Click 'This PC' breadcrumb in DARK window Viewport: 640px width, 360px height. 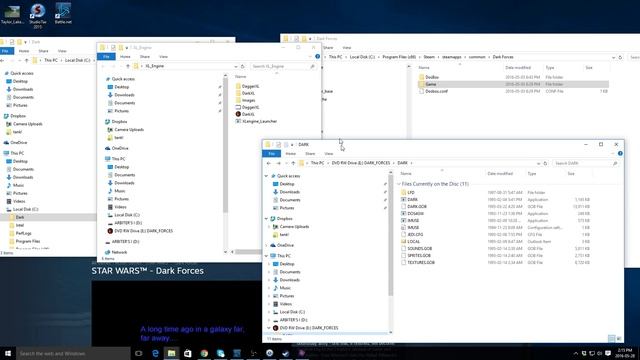pos(317,163)
